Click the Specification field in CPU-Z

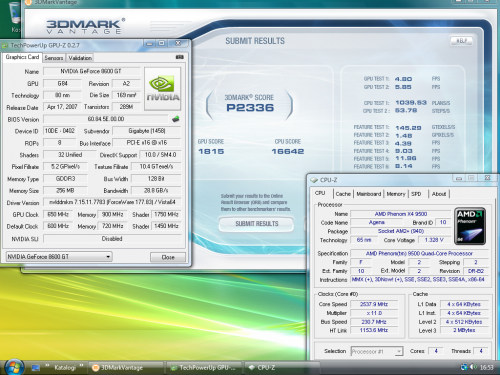coord(419,253)
